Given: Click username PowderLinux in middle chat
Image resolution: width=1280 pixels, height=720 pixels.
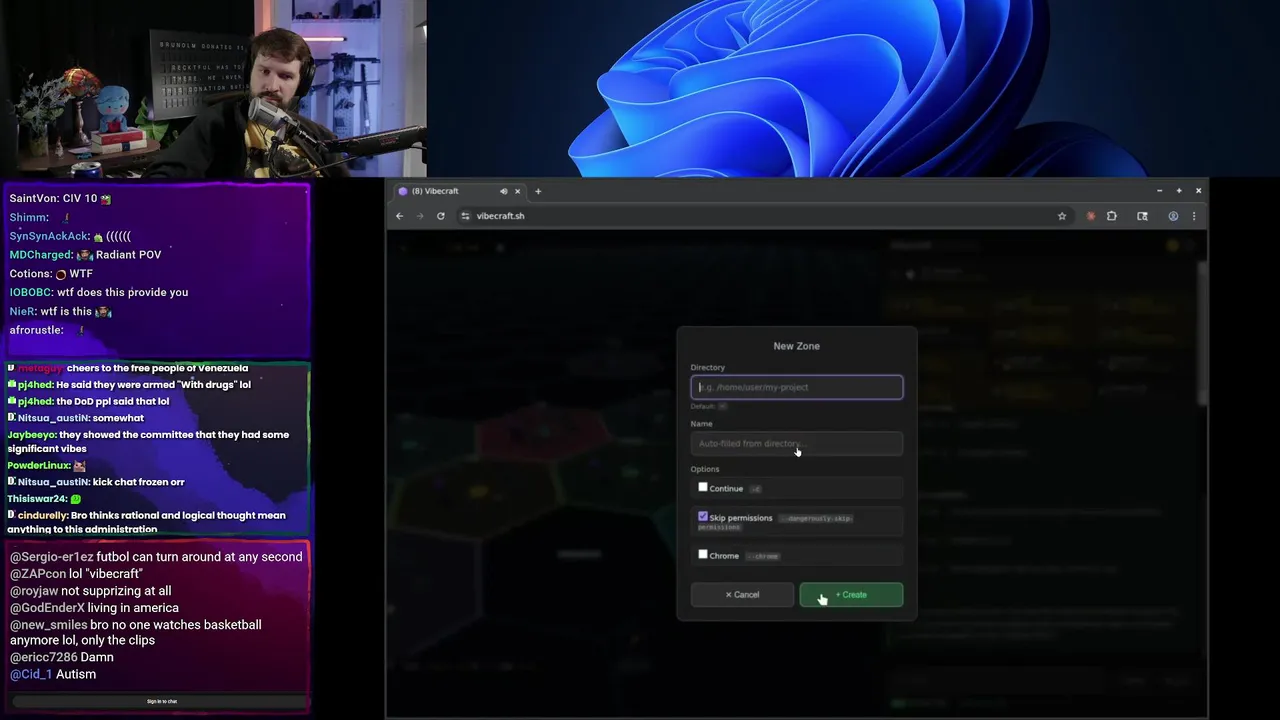Looking at the screenshot, I should pyautogui.click(x=38, y=466).
